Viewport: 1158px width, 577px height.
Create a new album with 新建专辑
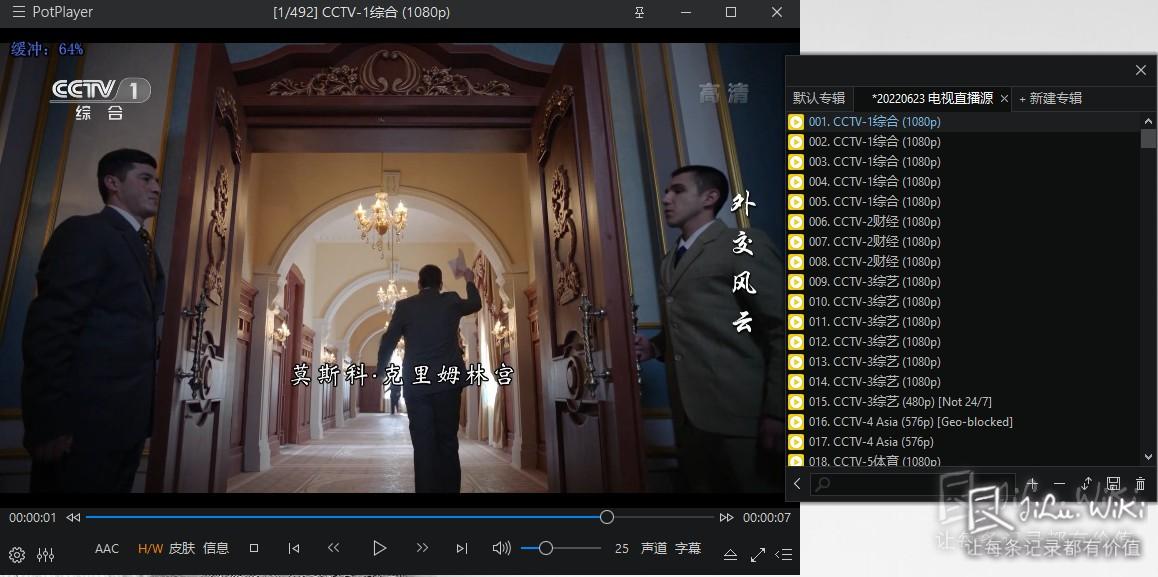(1050, 98)
